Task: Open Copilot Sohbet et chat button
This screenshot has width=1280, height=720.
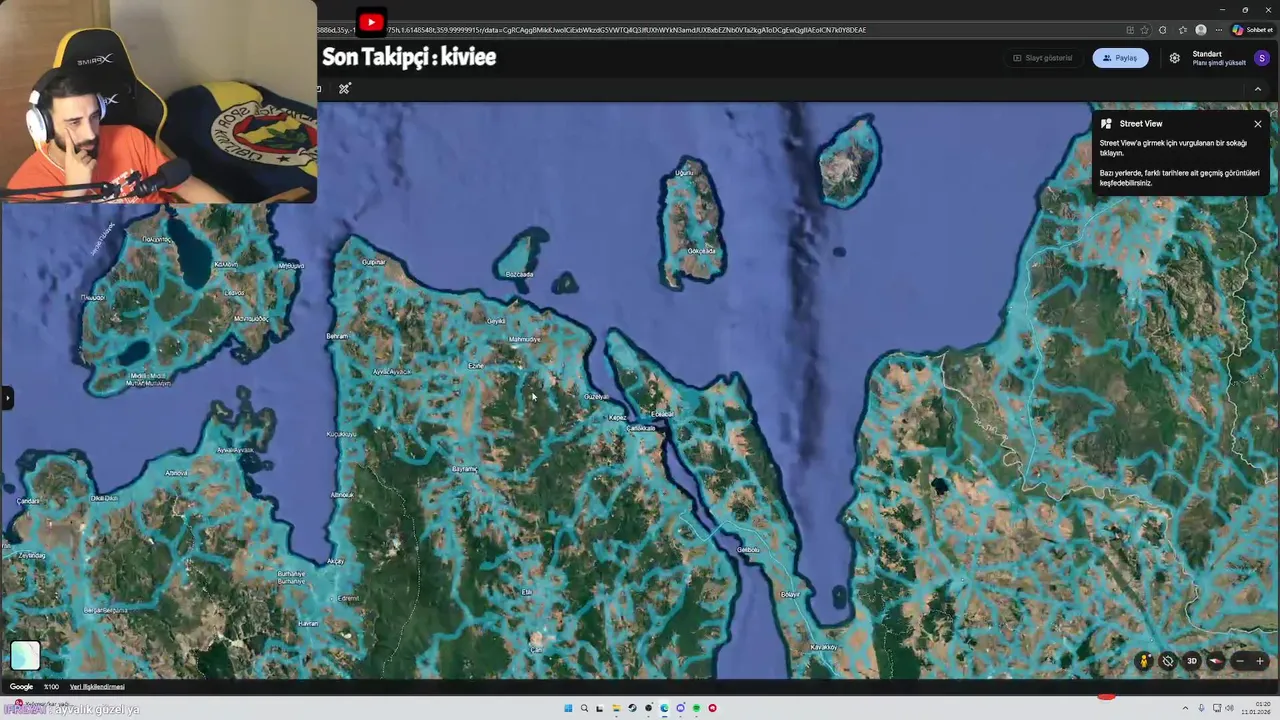Action: tap(1252, 30)
